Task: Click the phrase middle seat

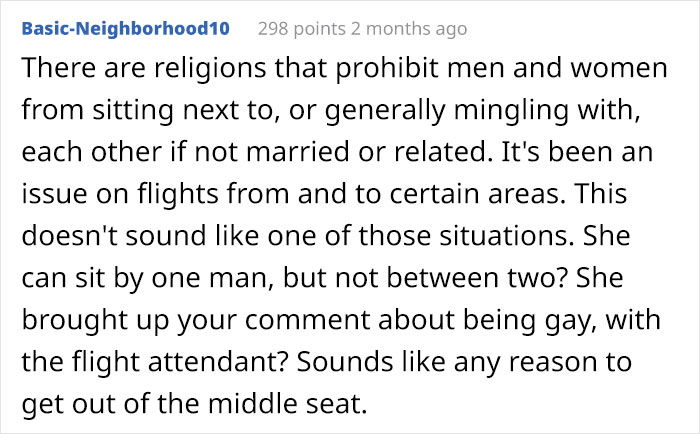Action: click(x=287, y=403)
